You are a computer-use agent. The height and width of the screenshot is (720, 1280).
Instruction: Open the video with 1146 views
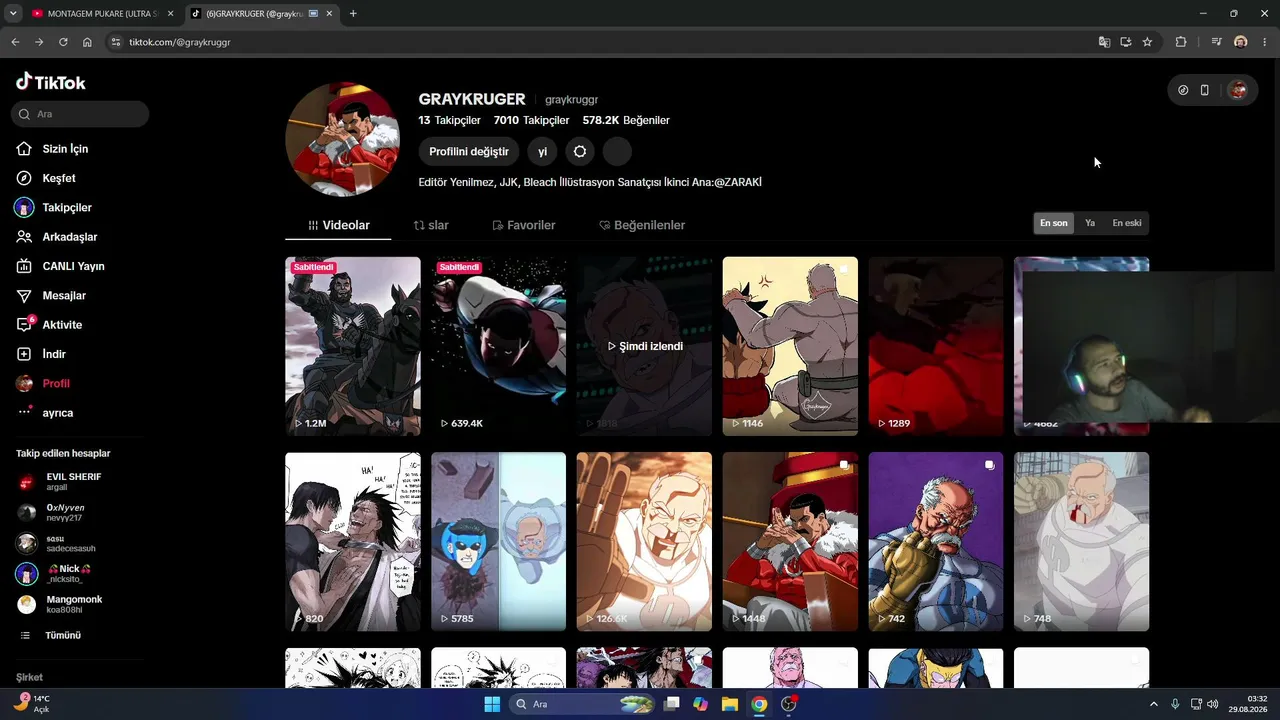[790, 346]
